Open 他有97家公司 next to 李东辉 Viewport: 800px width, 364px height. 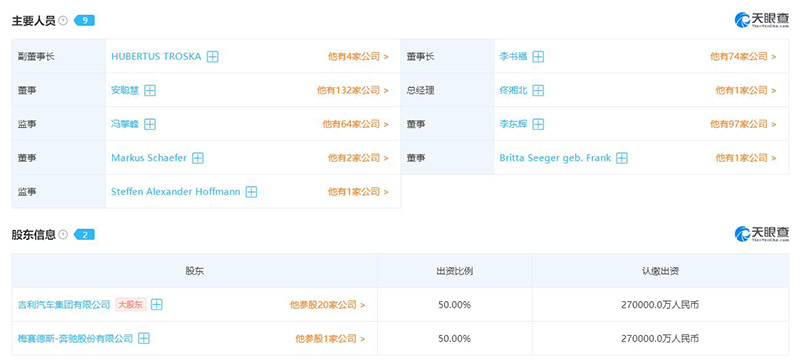[743, 124]
